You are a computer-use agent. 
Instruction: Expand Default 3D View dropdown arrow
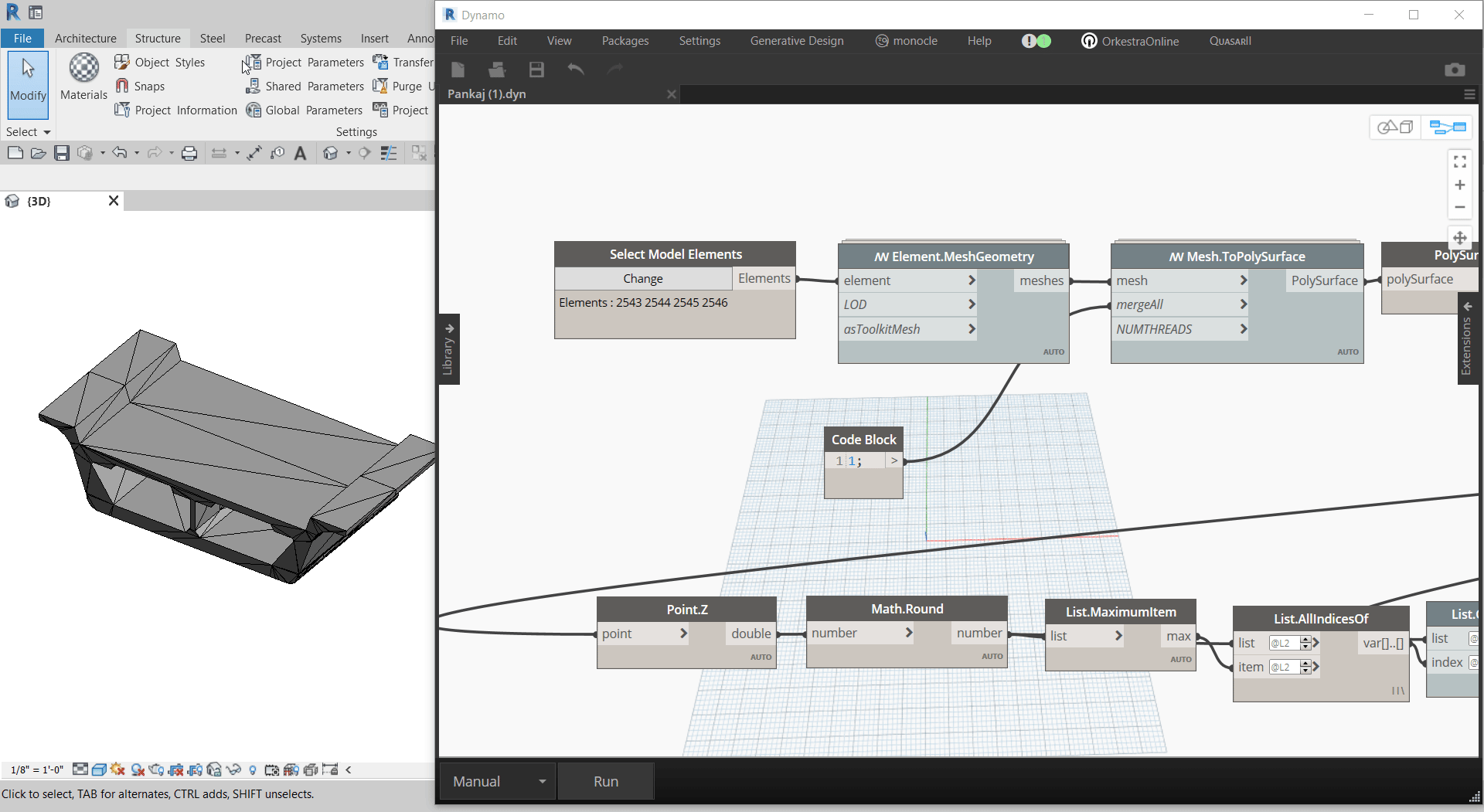349,153
